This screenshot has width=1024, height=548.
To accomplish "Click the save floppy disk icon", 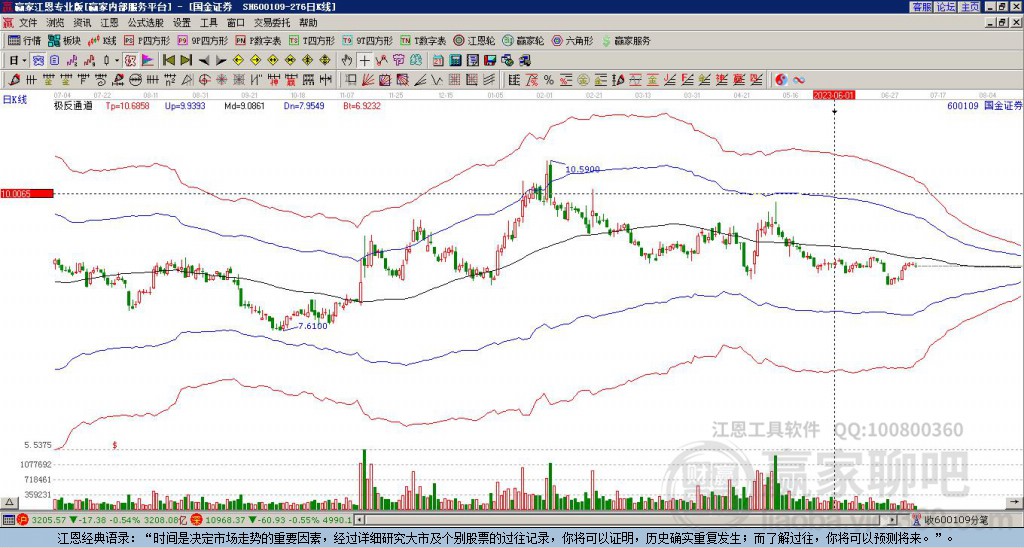I will 490,60.
